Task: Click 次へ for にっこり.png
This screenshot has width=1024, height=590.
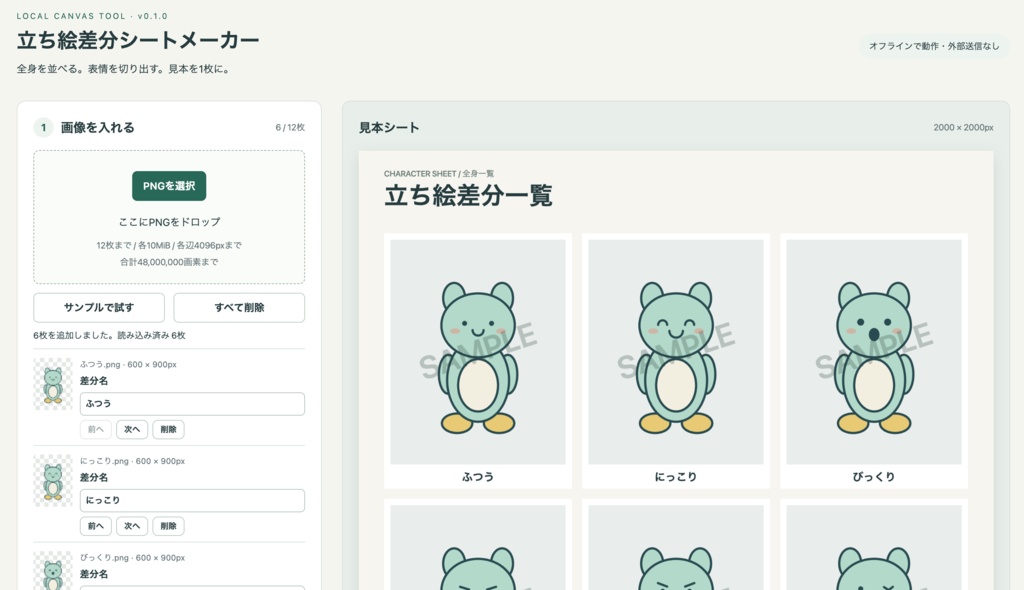Action: coord(132,526)
